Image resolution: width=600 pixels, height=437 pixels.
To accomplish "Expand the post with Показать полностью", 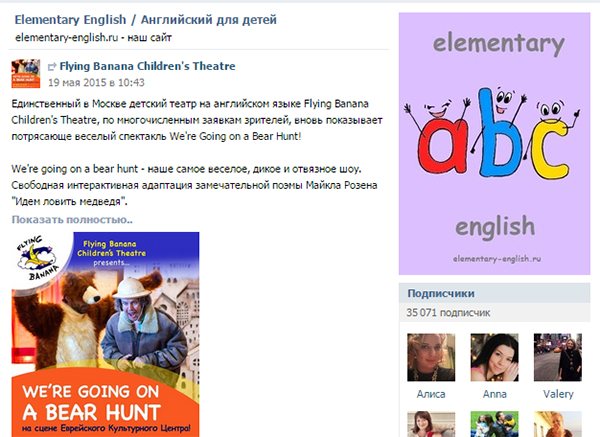I will [72, 220].
